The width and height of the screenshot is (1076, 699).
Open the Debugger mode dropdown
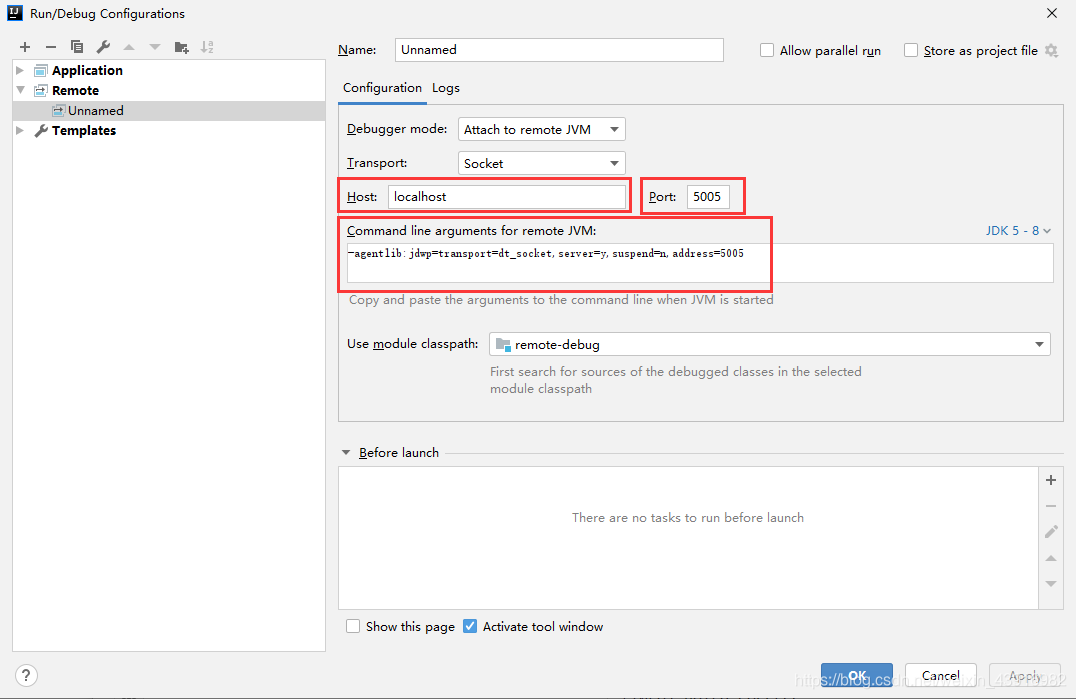[x=541, y=129]
